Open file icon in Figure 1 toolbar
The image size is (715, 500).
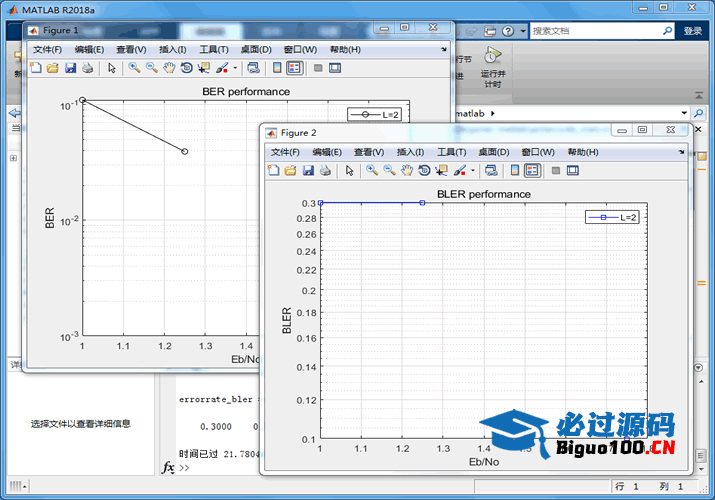53,68
